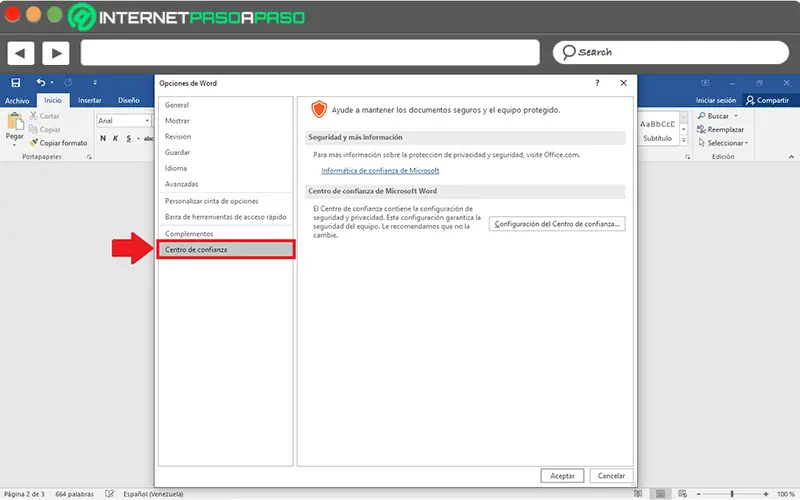This screenshot has height=500, width=800.
Task: Click zoom in plus button
Action: click(x=766, y=494)
